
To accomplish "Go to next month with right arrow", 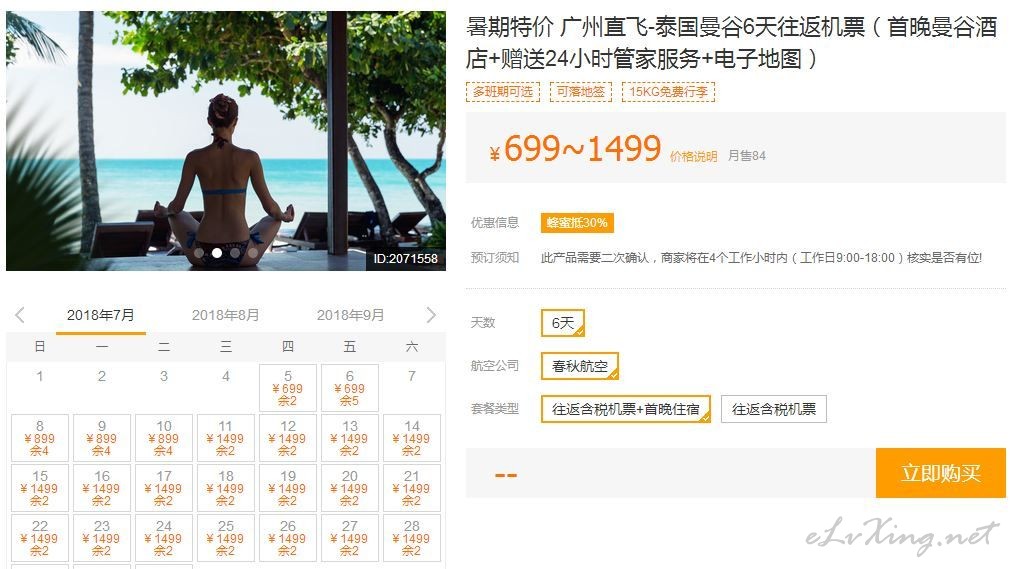I will [431, 315].
